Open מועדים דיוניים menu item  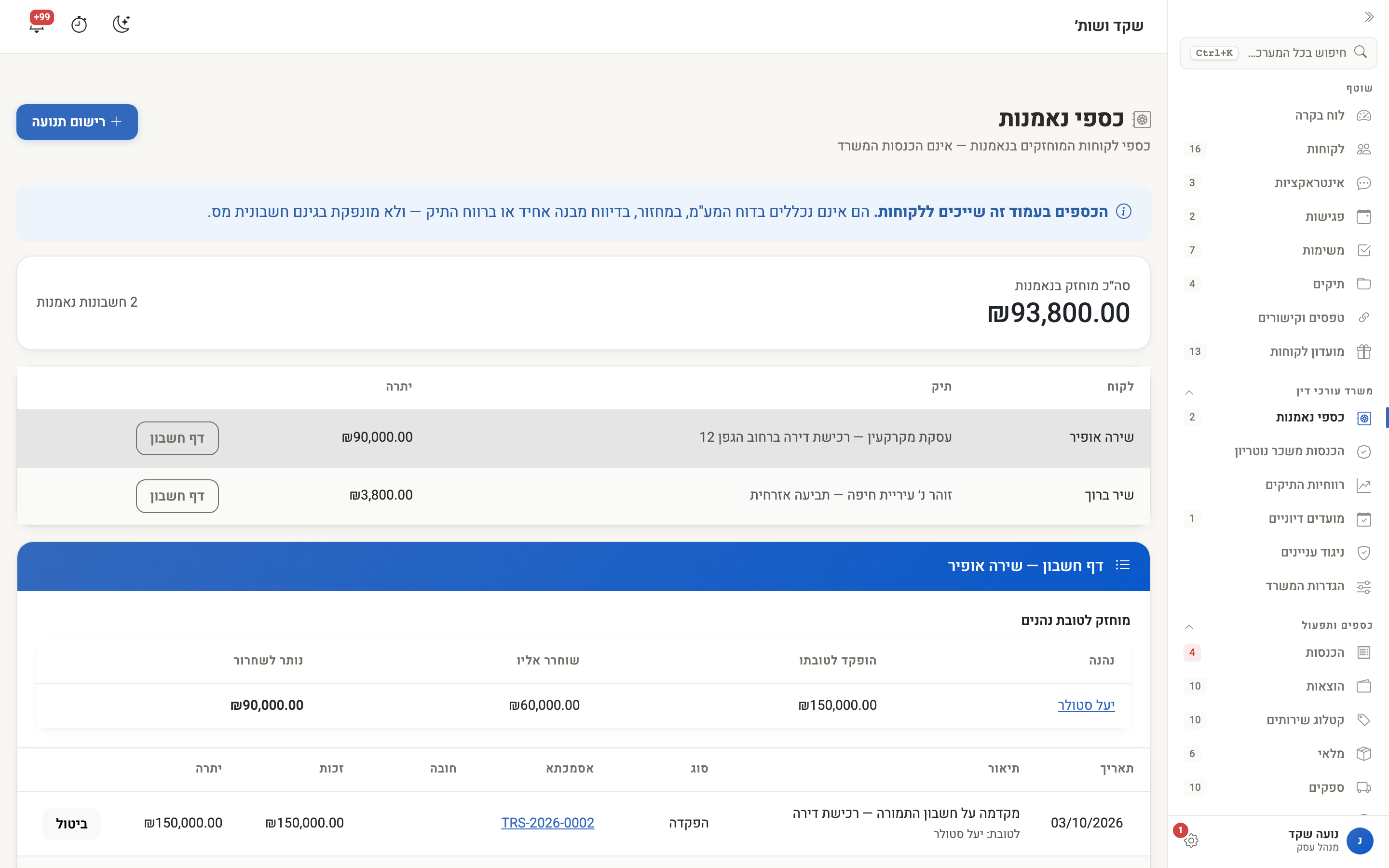(x=1278, y=519)
